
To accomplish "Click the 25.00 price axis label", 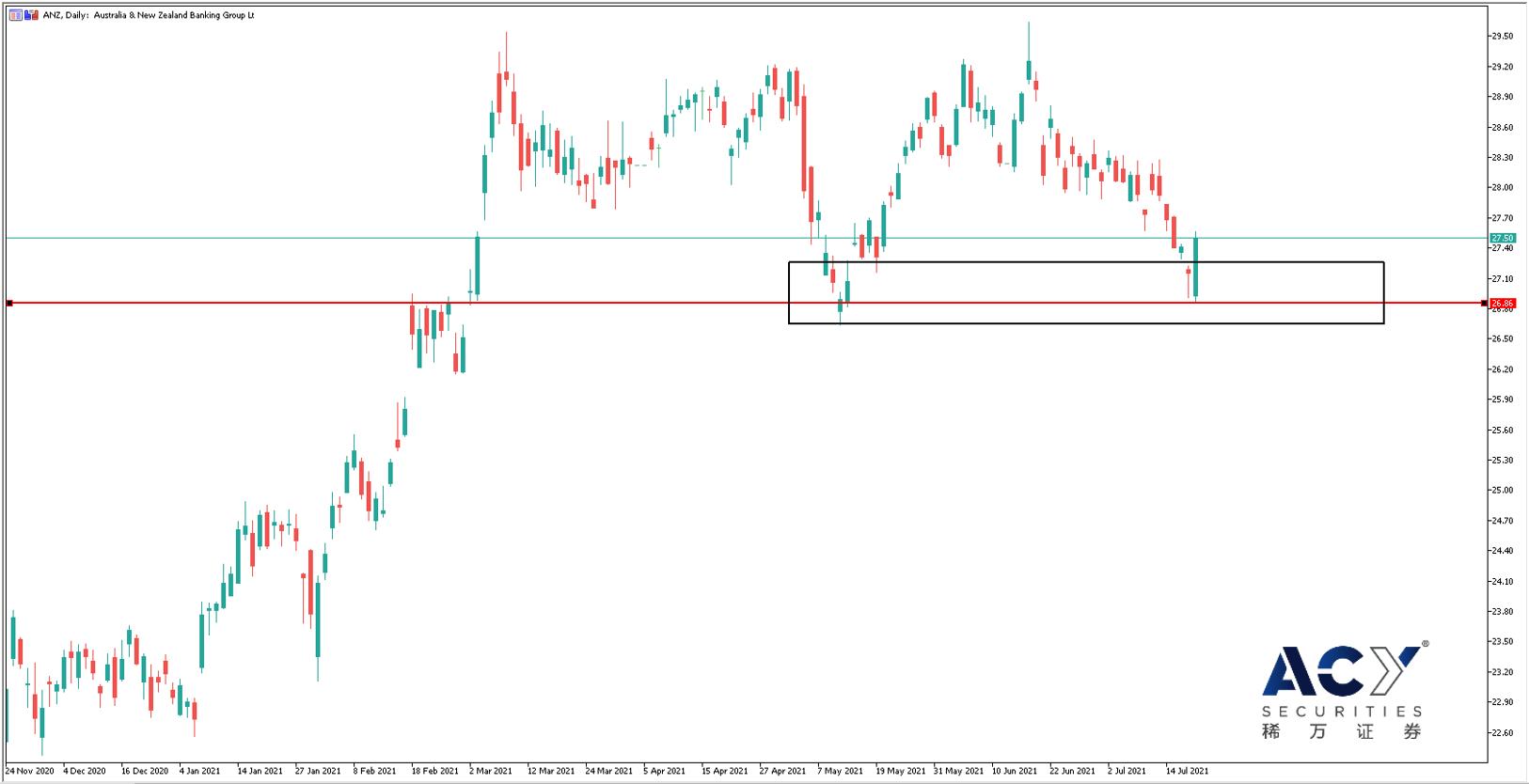I will 1502,490.
